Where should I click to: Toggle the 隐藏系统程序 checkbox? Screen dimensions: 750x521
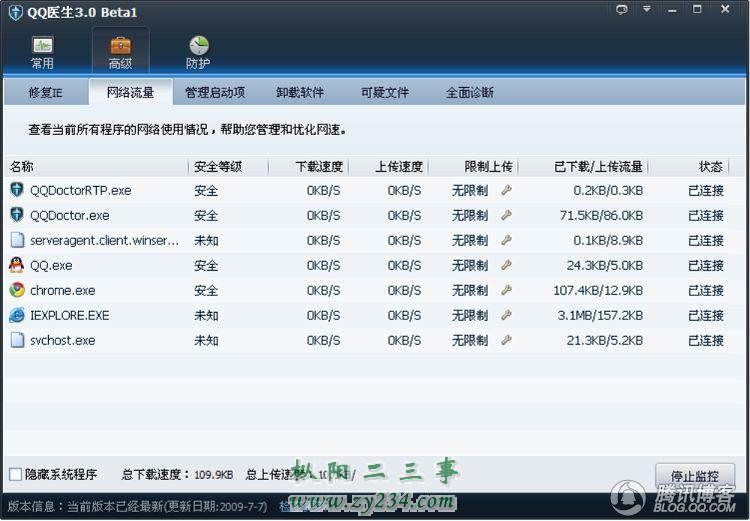pos(15,474)
